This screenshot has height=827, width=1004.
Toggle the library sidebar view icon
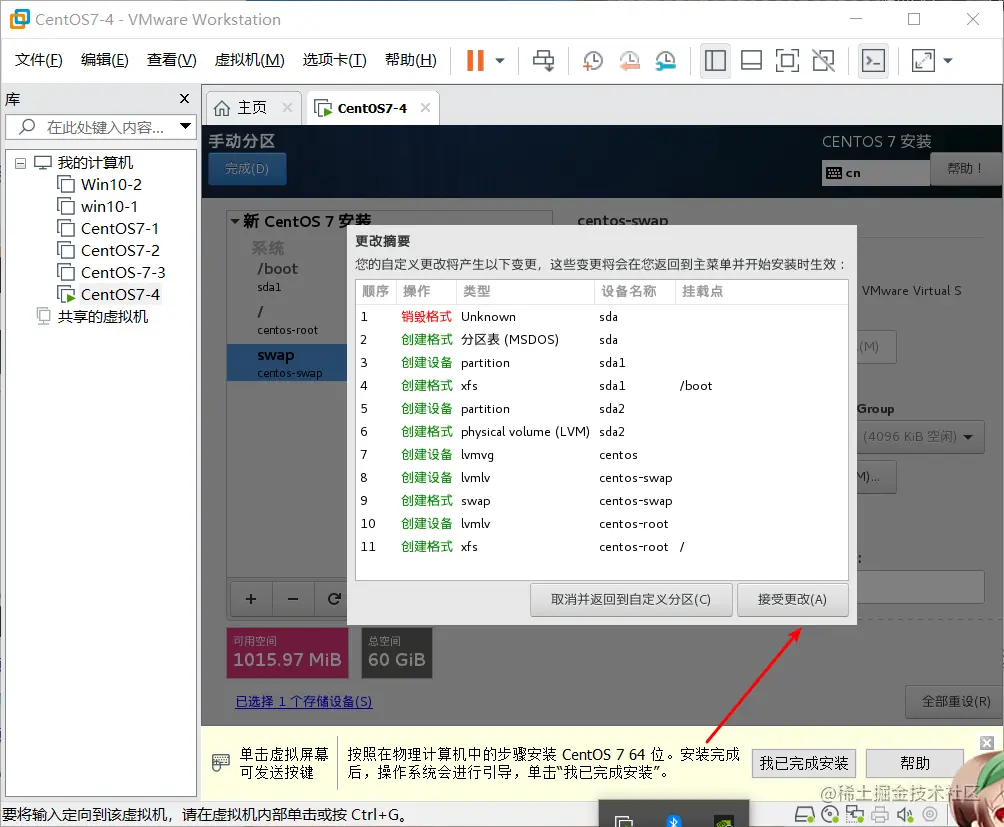(x=715, y=61)
